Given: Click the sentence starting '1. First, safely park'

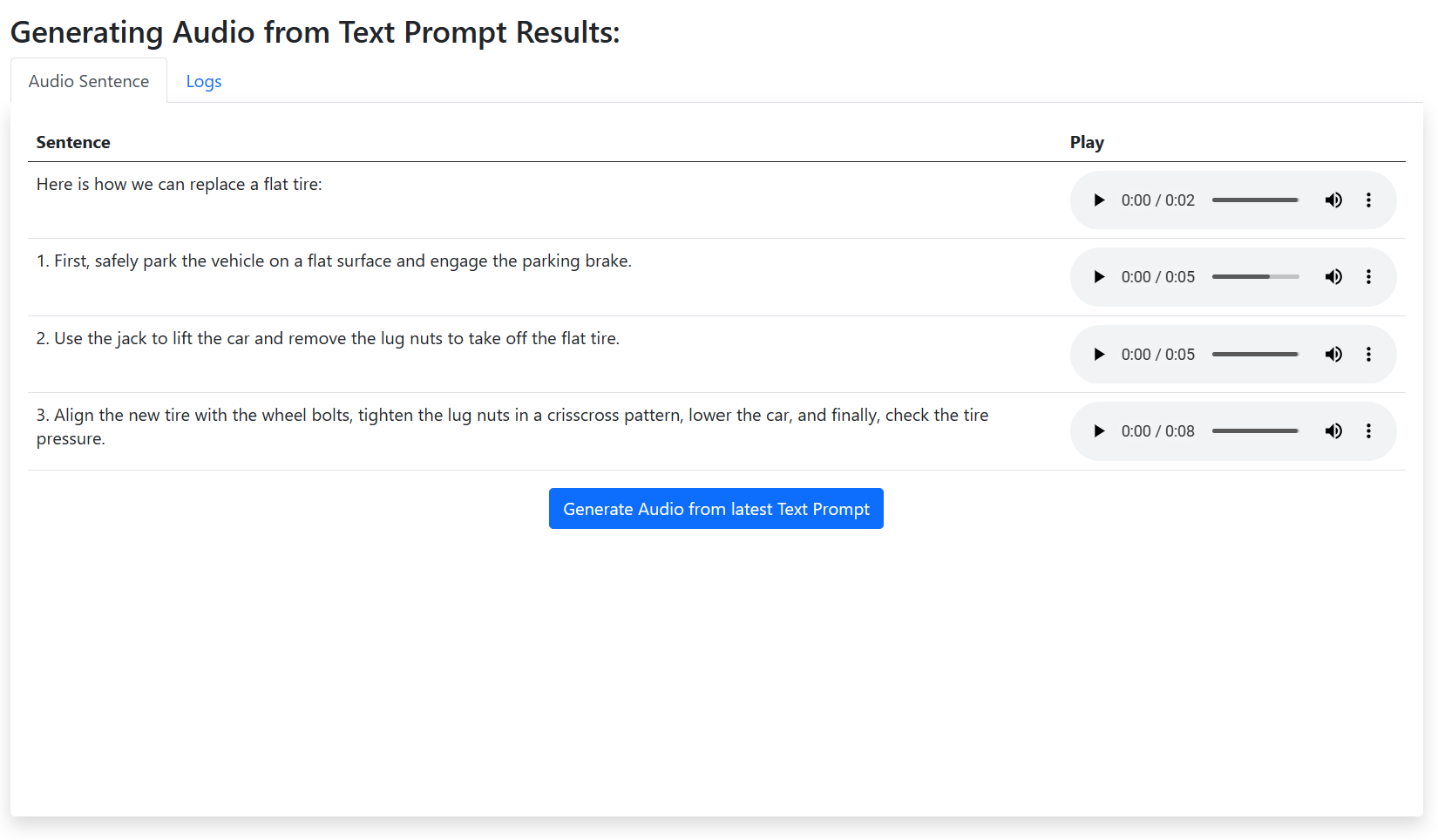Looking at the screenshot, I should click(334, 261).
